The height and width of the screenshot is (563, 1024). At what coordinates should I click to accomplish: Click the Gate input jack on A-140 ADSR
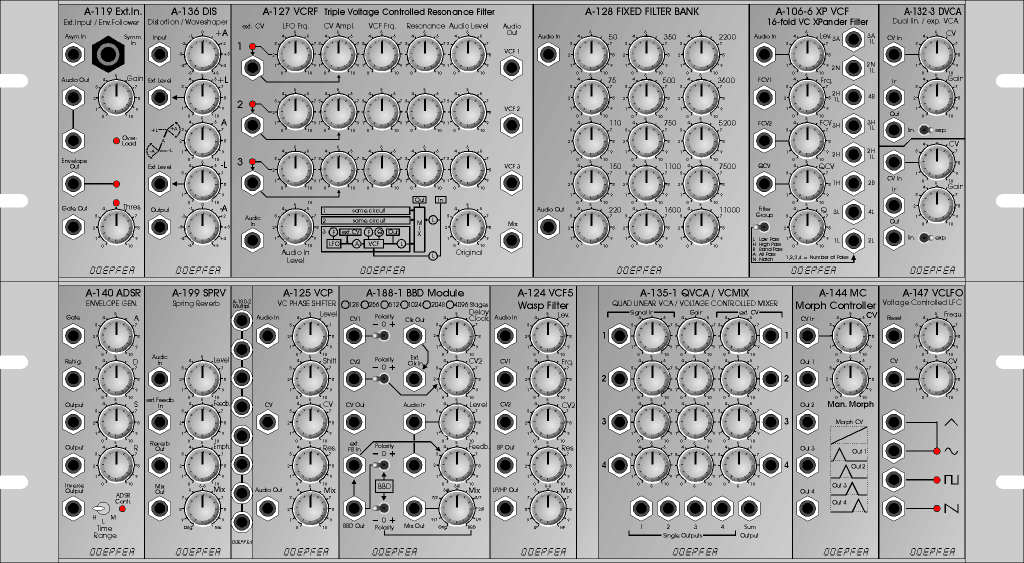click(x=71, y=335)
